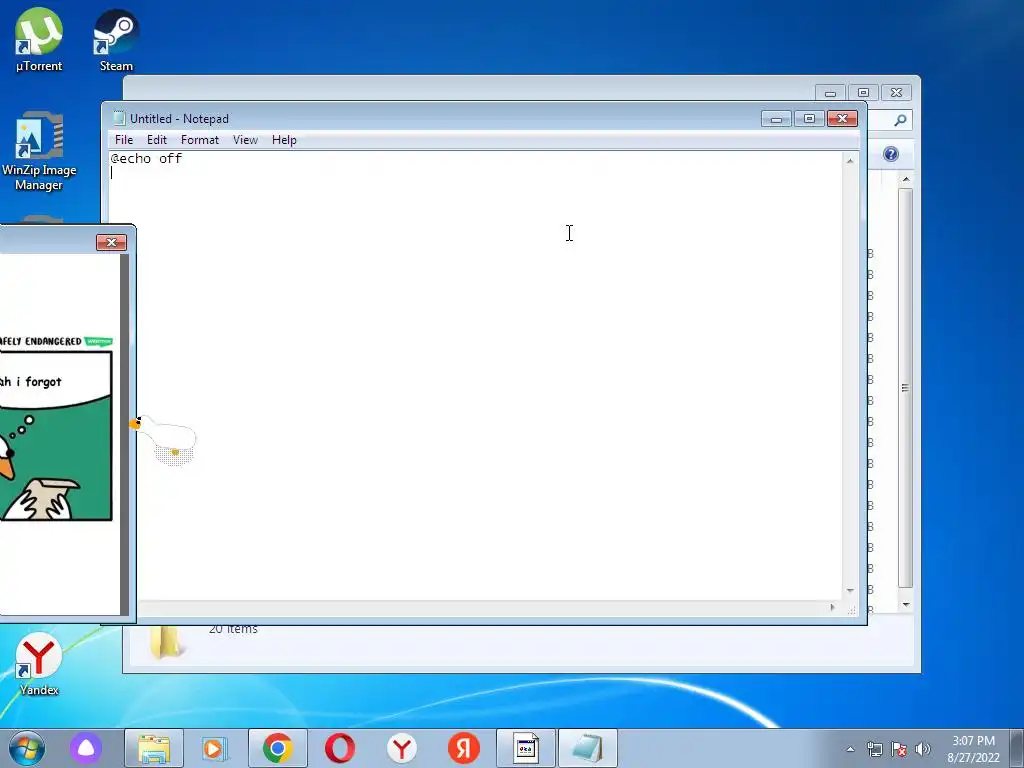Click the red Yandex Я taskbar icon
The image size is (1024, 768).
(464, 748)
